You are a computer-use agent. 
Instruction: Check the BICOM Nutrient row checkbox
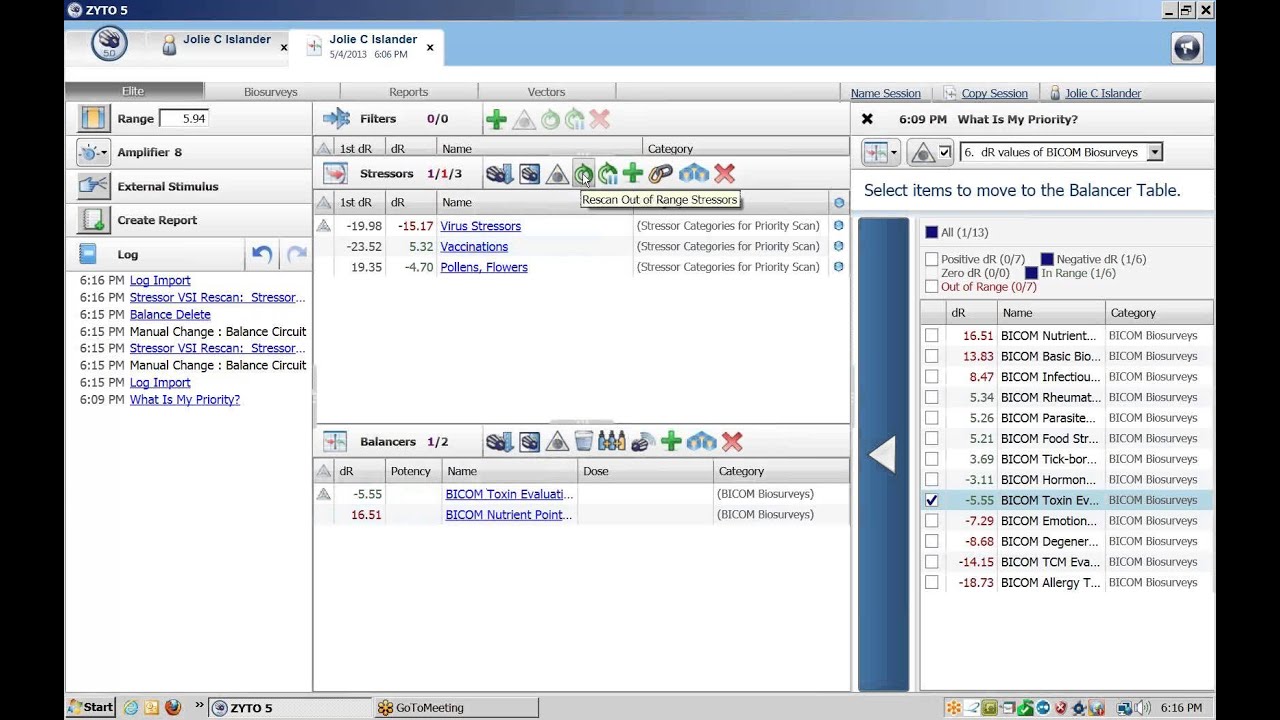[932, 336]
